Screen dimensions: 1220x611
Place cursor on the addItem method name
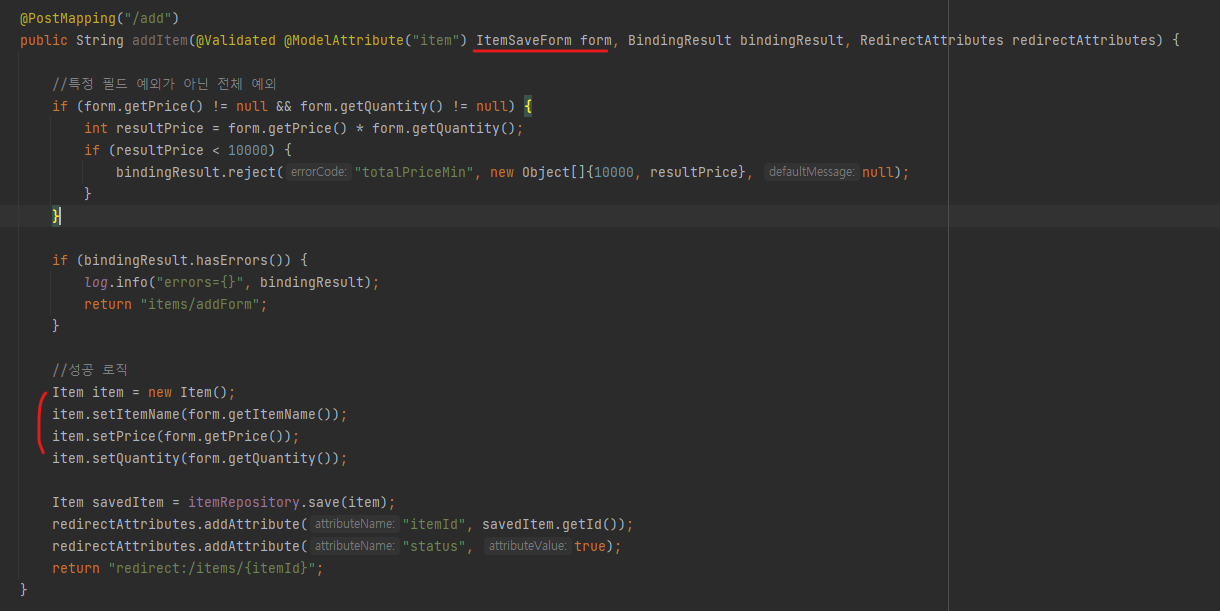(160, 40)
